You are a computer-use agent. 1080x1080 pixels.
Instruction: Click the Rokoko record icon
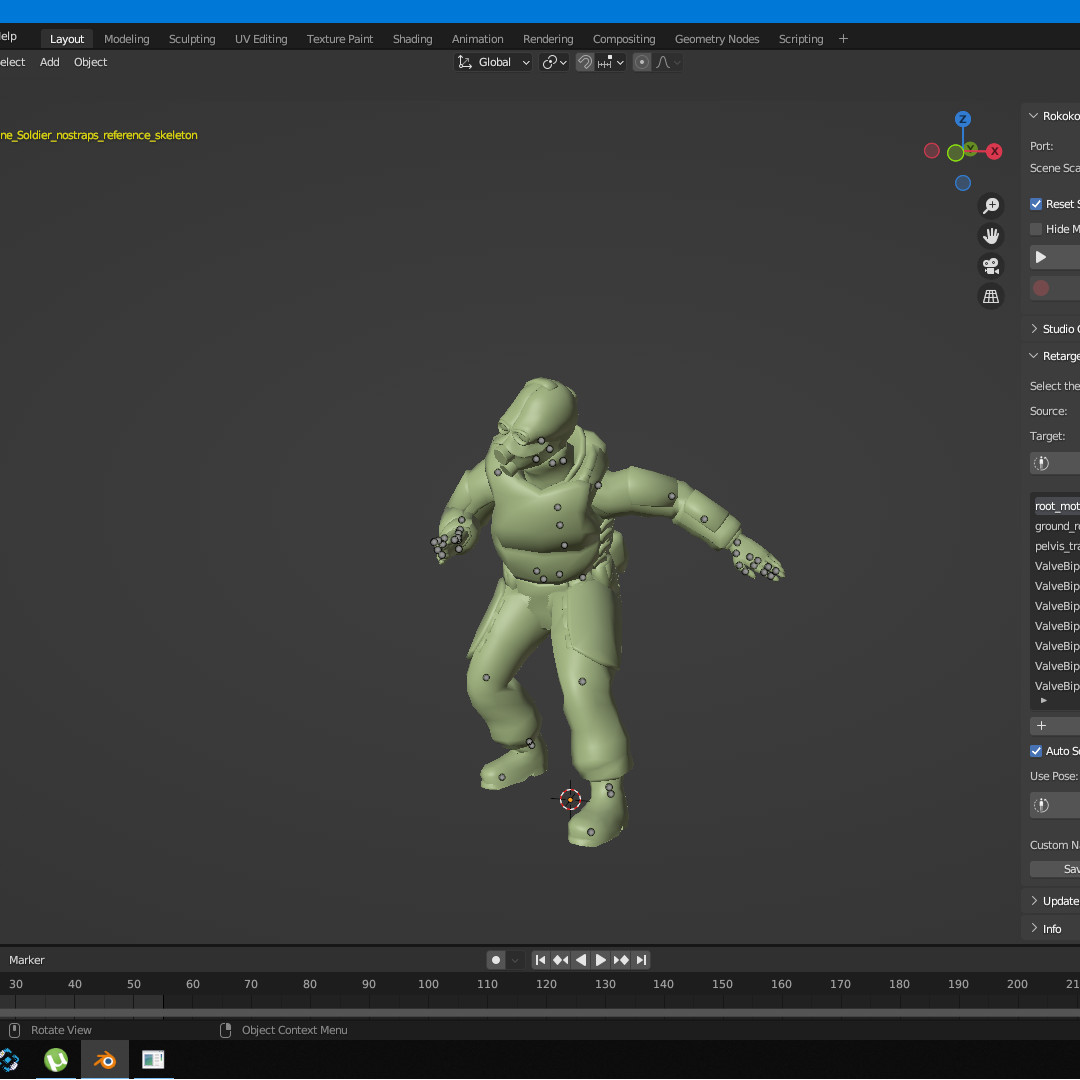pyautogui.click(x=1040, y=288)
